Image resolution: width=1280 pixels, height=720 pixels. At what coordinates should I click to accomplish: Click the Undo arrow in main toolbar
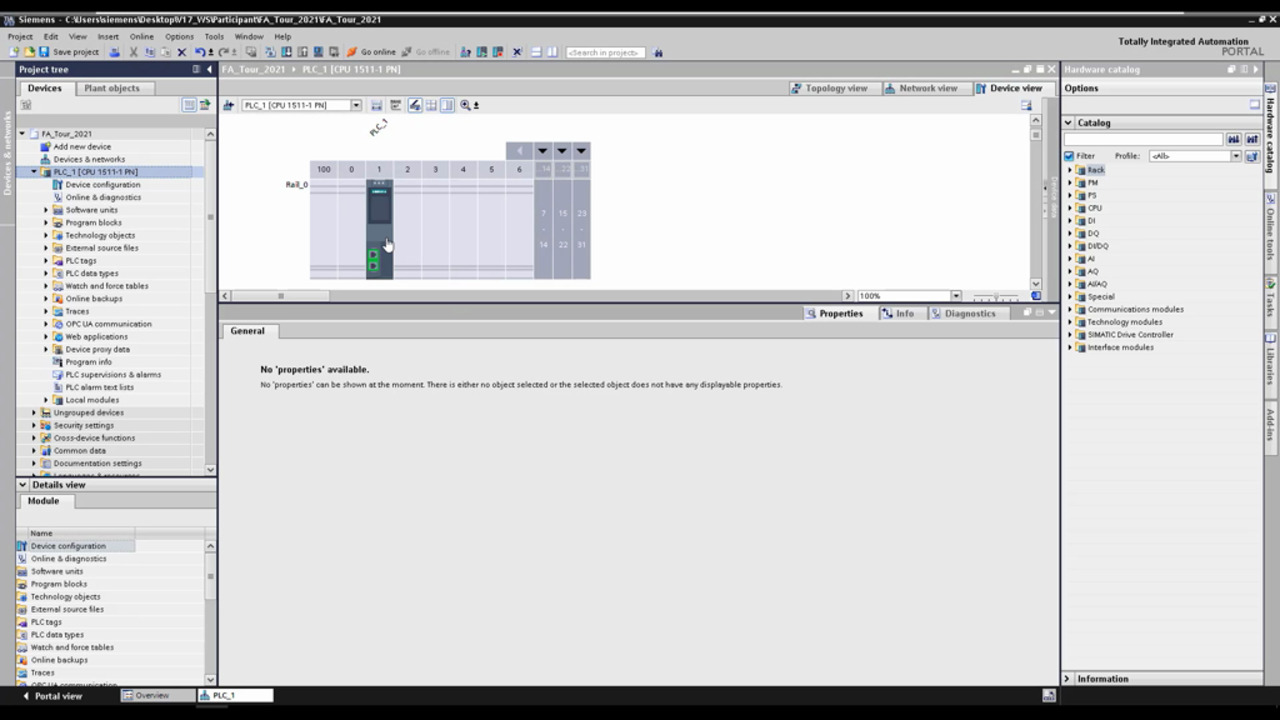point(200,52)
